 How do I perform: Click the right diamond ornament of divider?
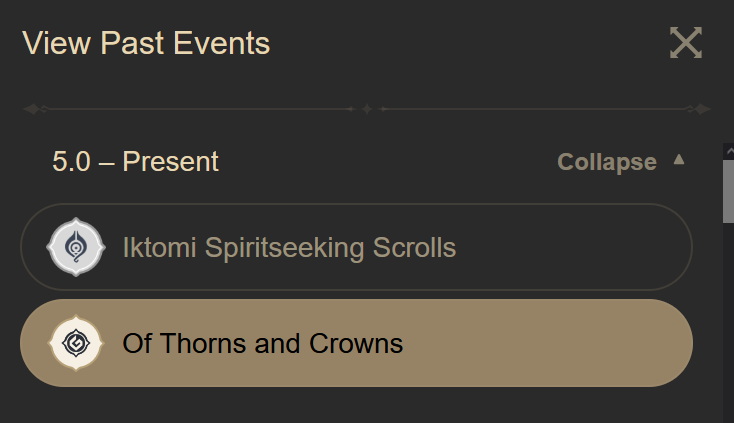pos(702,108)
